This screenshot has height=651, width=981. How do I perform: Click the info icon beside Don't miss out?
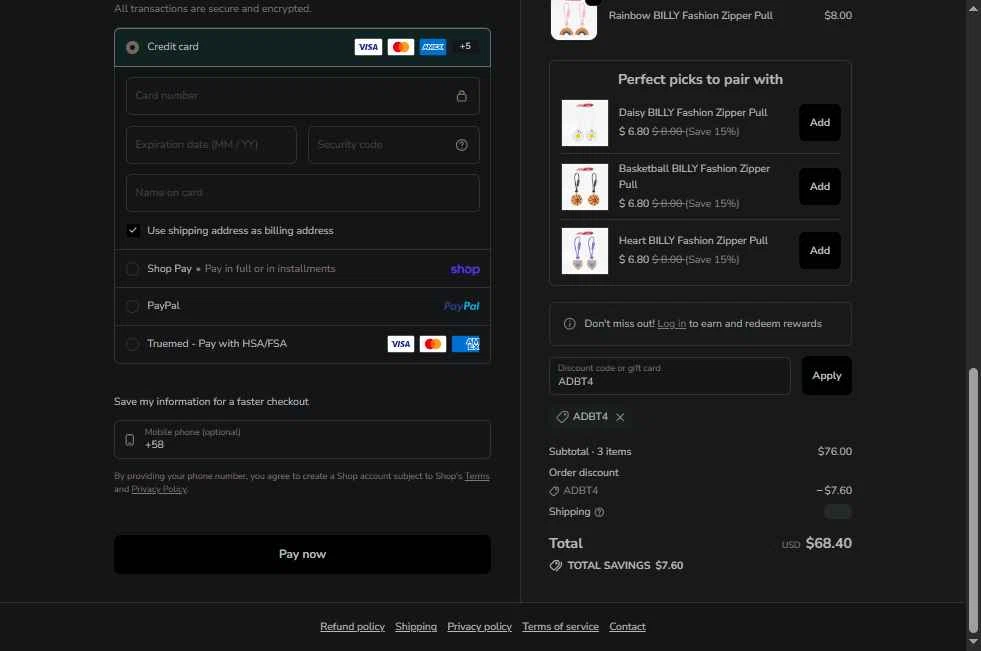click(x=569, y=324)
